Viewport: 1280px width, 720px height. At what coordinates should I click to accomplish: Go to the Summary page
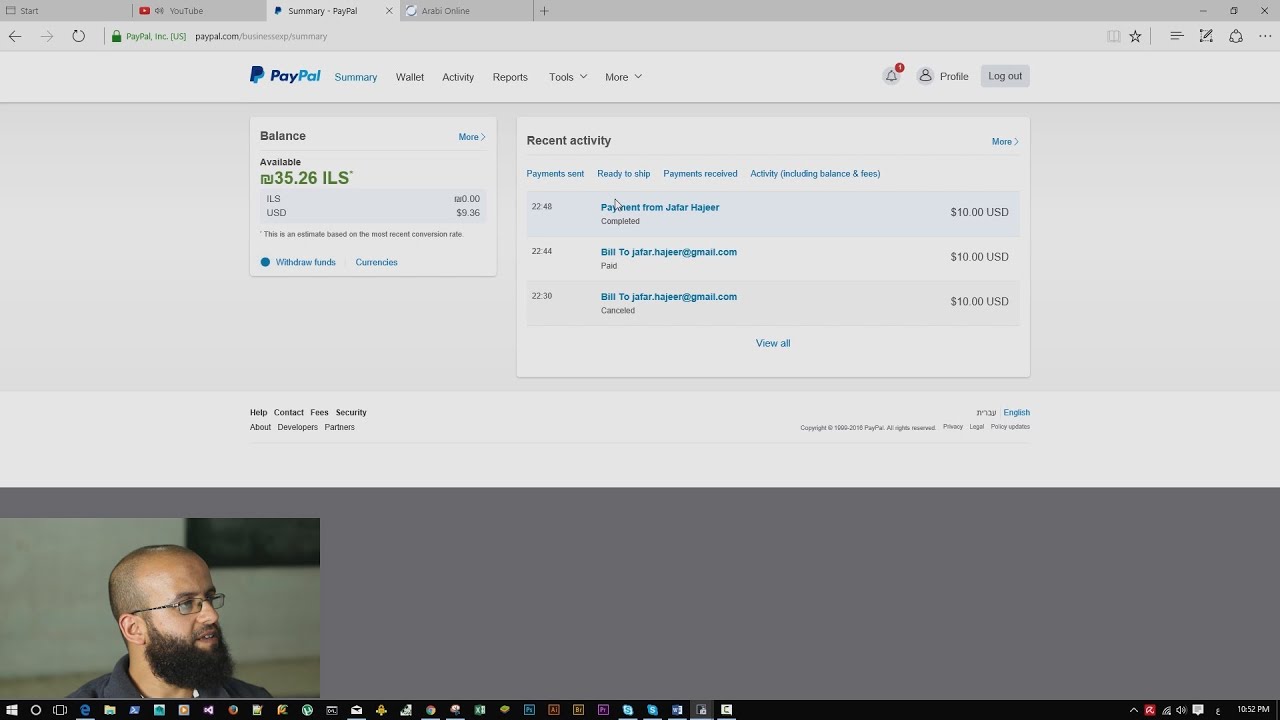pyautogui.click(x=356, y=77)
